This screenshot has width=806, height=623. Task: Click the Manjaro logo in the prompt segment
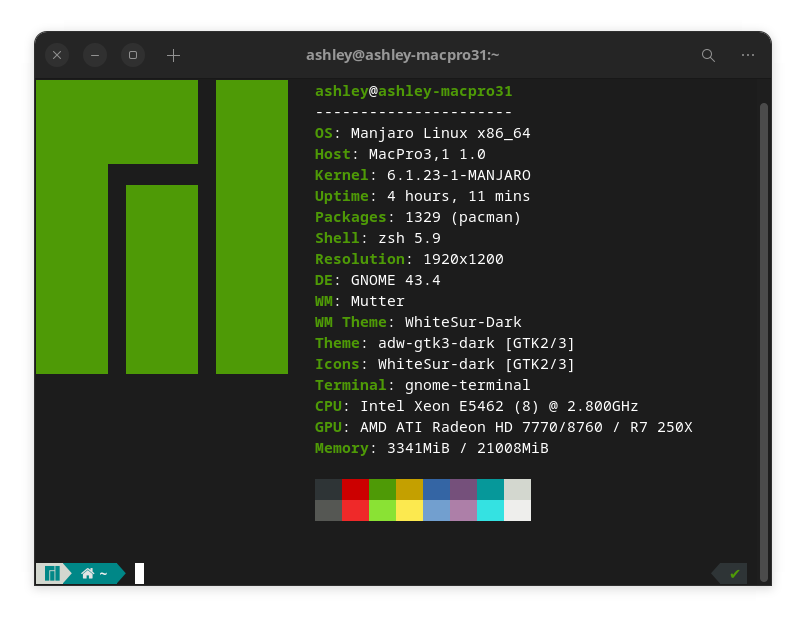tap(52, 573)
